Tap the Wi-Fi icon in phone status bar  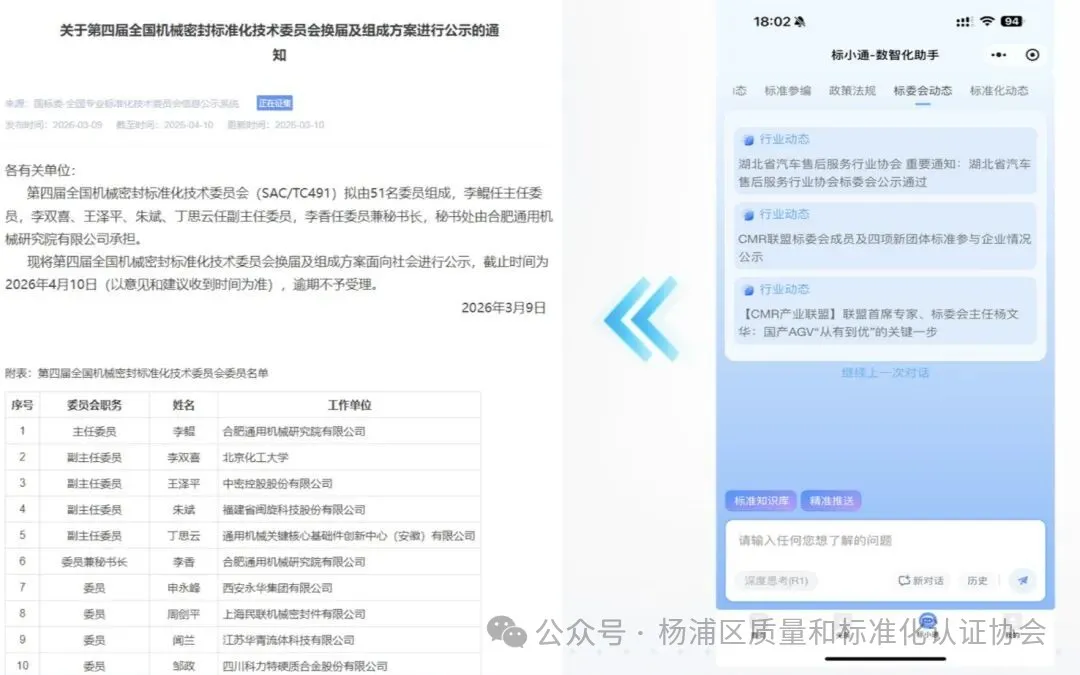pos(987,21)
